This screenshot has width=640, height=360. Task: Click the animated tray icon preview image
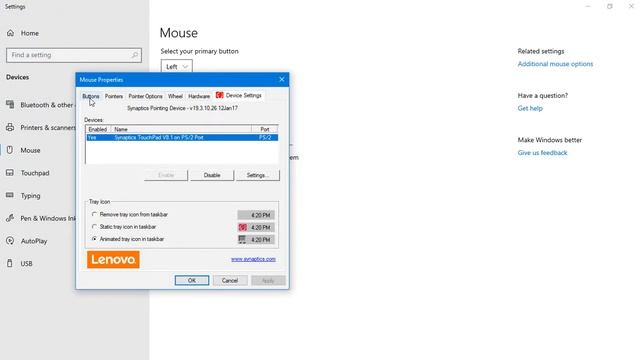(x=242, y=240)
